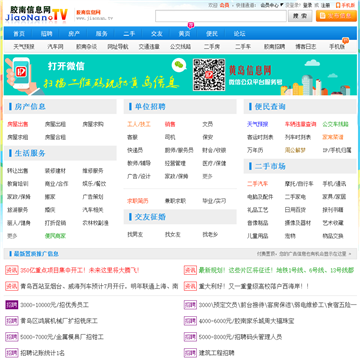Click 二手车 in the sub-navigation bar
360x360 pixels.
tap(243, 47)
